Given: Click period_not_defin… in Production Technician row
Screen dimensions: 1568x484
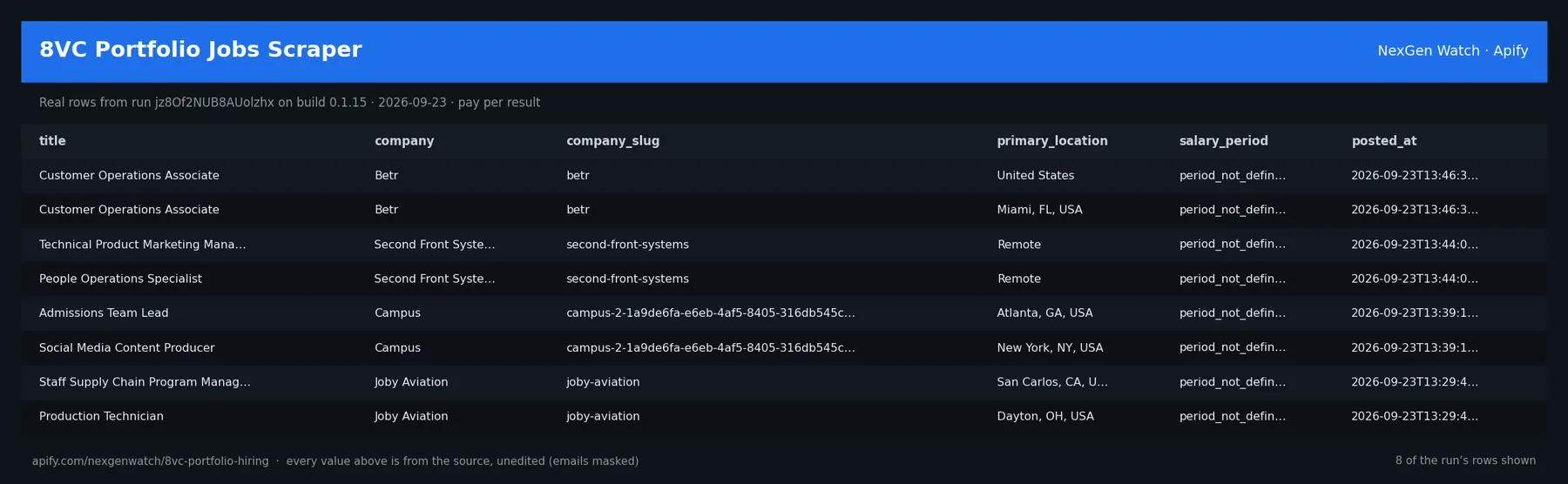Looking at the screenshot, I should 1232,416.
